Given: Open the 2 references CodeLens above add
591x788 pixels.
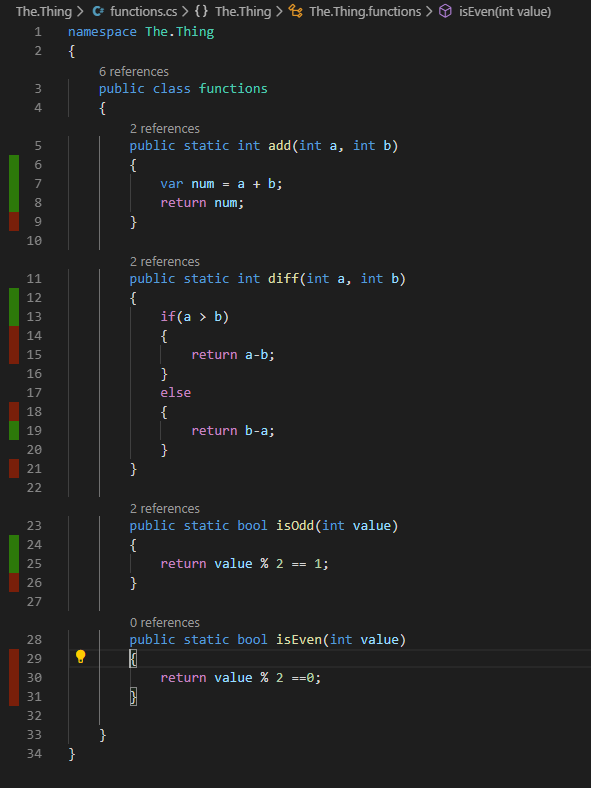Looking at the screenshot, I should tap(165, 129).
